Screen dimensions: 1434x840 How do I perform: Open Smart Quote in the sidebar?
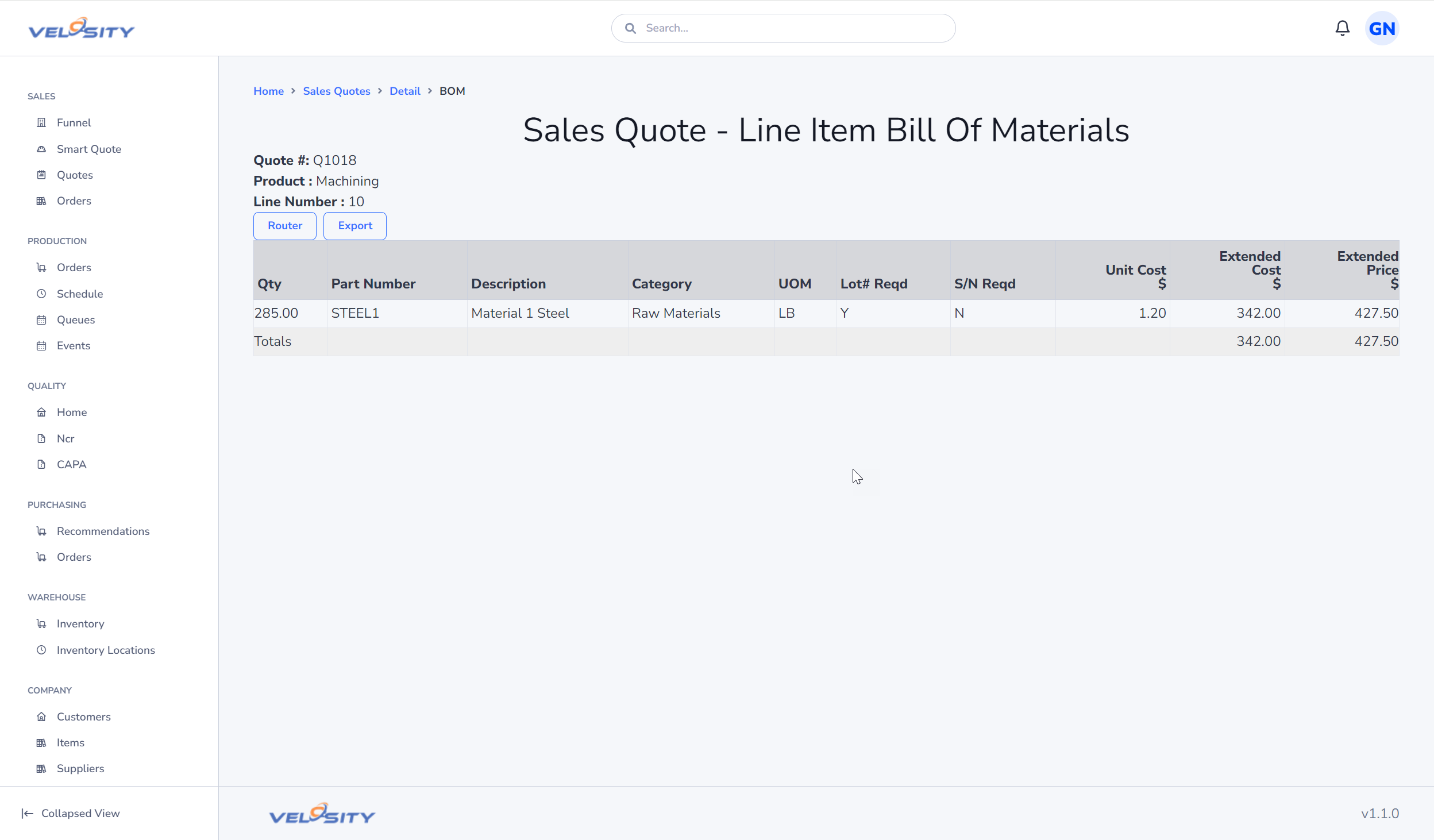(x=89, y=149)
